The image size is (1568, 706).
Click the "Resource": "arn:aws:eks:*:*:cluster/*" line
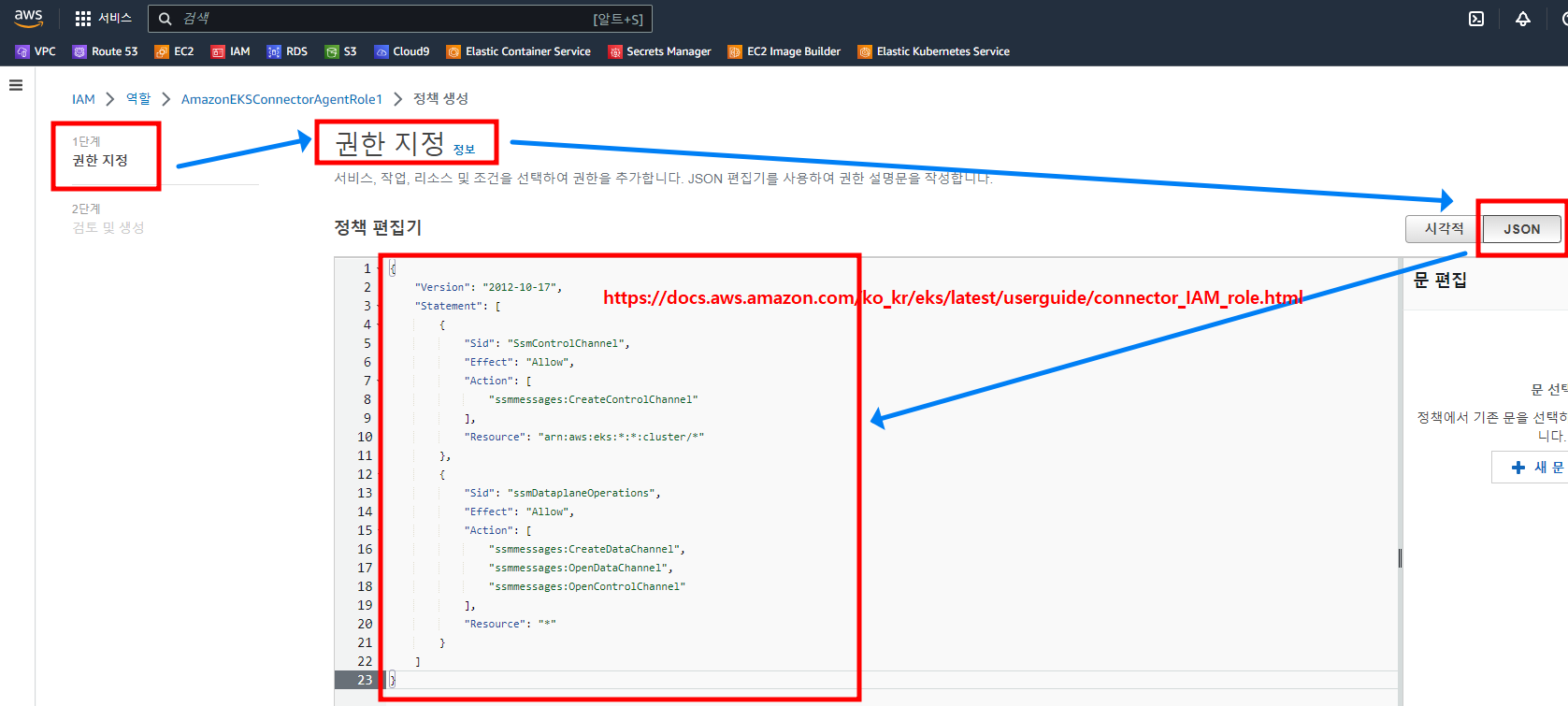coord(583,437)
